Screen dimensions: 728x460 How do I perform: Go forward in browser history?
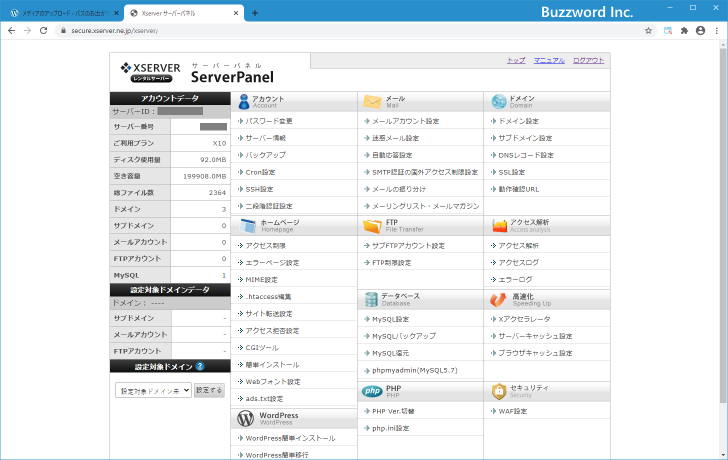(27, 31)
